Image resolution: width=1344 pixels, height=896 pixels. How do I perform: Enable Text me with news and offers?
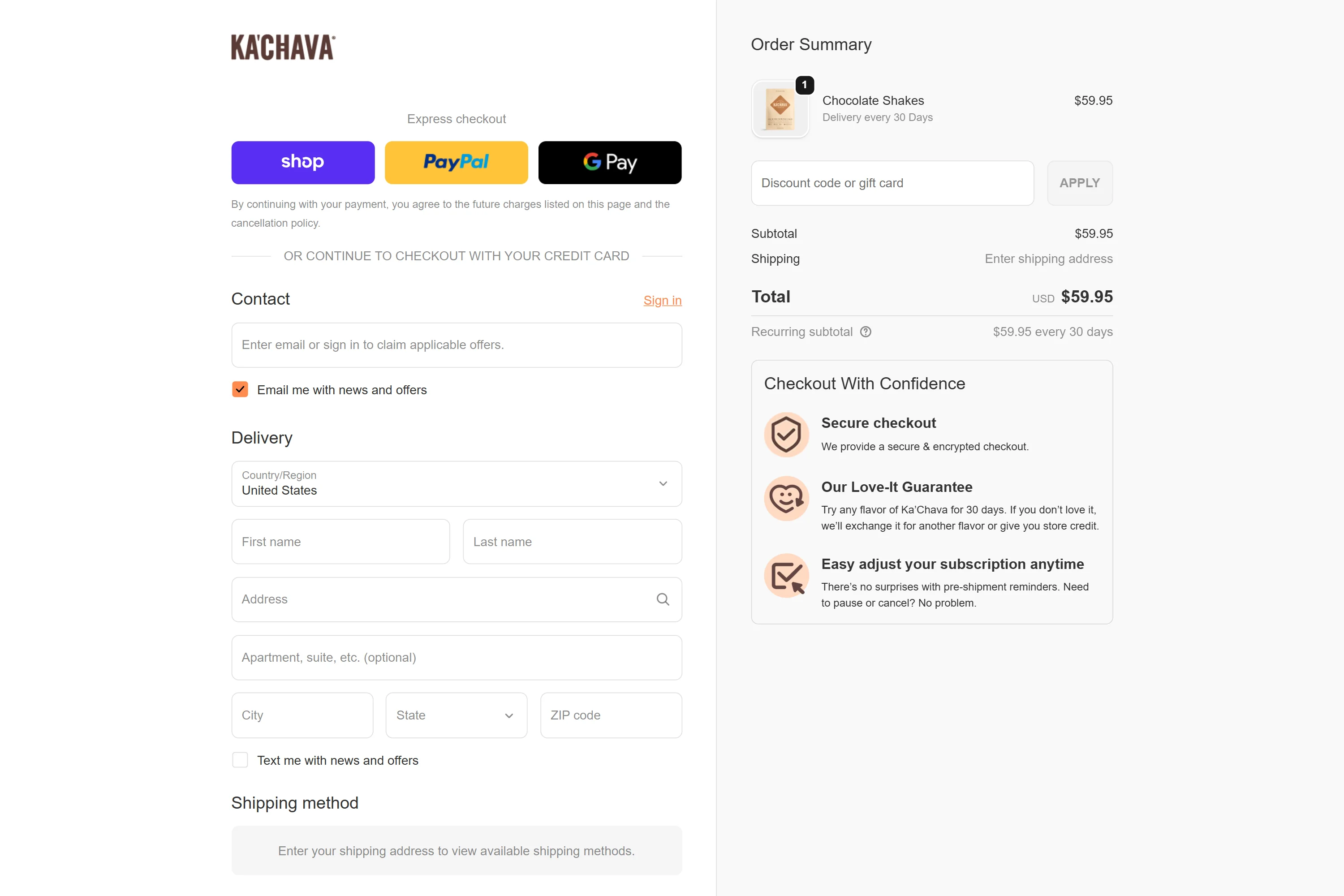[x=240, y=760]
